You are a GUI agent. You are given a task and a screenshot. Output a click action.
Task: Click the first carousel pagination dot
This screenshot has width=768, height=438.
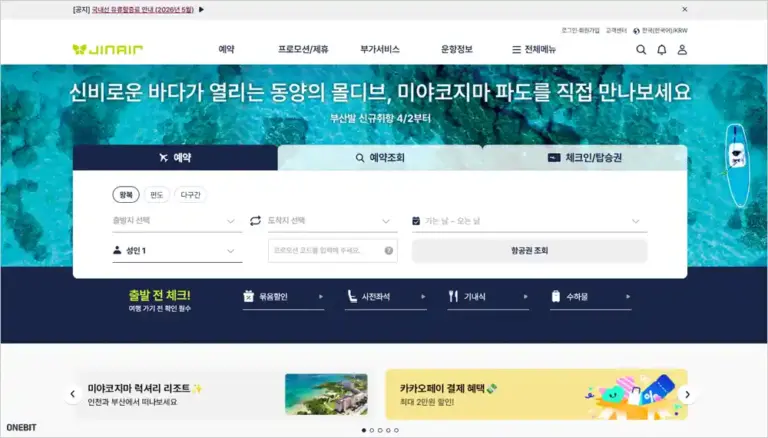click(x=363, y=430)
